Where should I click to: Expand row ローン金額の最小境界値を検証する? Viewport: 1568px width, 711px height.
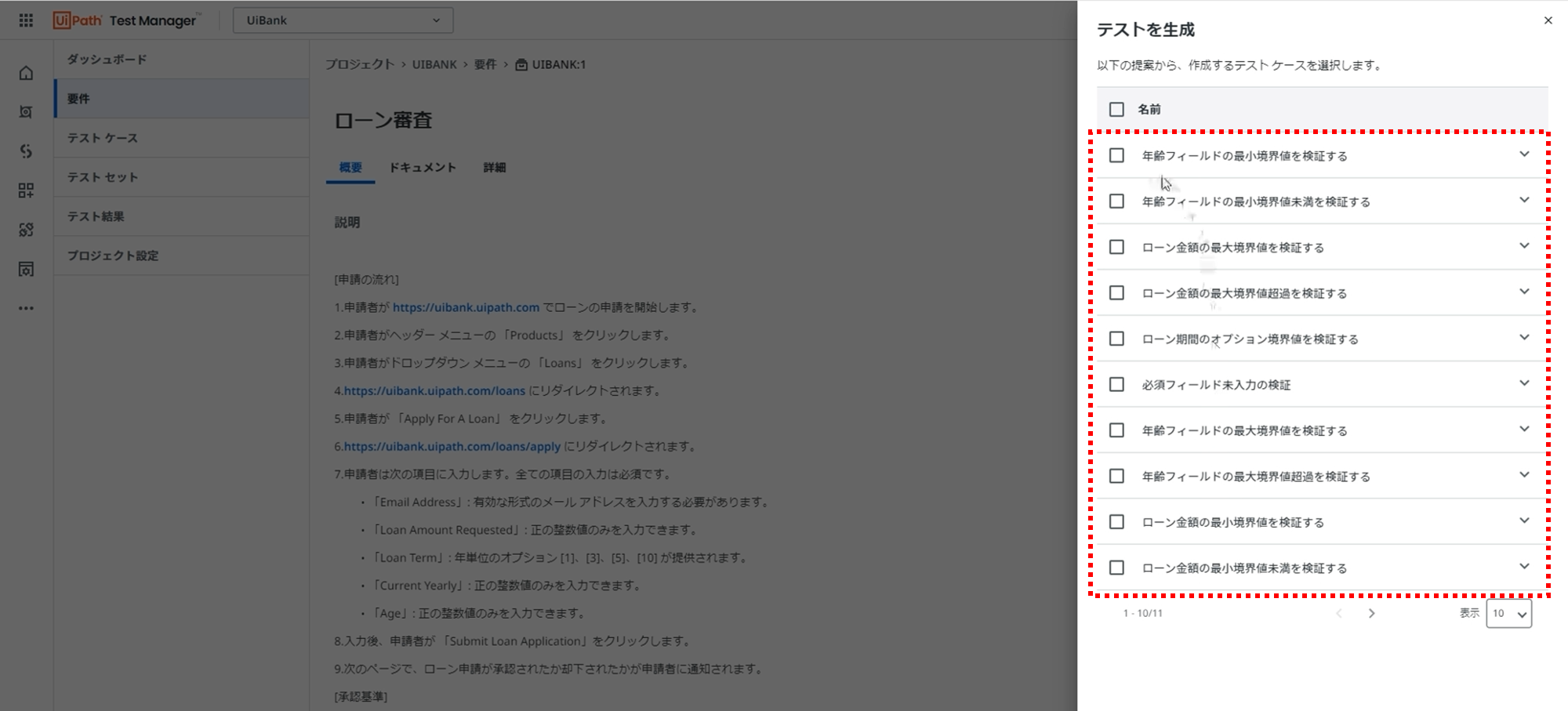click(x=1524, y=521)
